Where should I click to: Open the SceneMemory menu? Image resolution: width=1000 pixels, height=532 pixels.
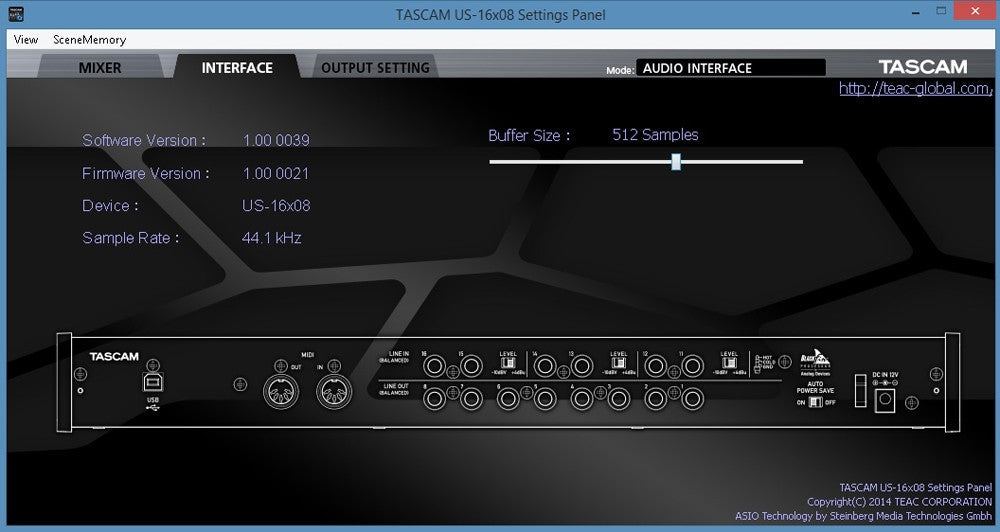89,40
